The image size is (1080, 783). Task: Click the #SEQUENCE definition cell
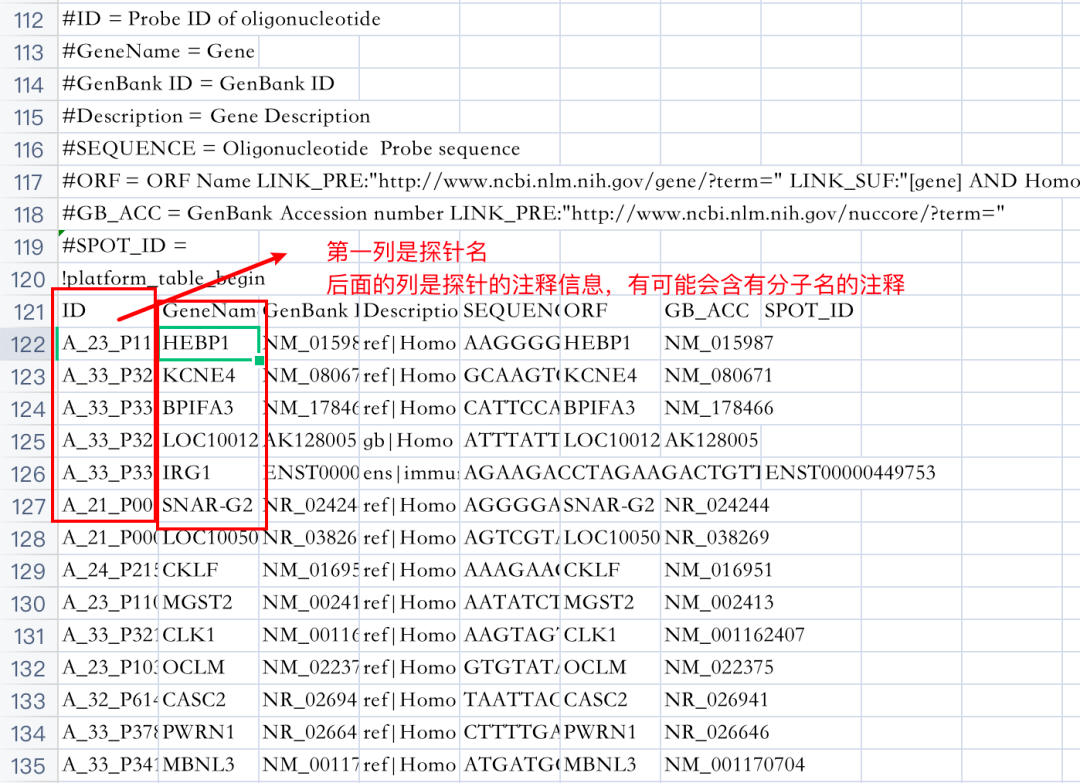click(x=291, y=149)
